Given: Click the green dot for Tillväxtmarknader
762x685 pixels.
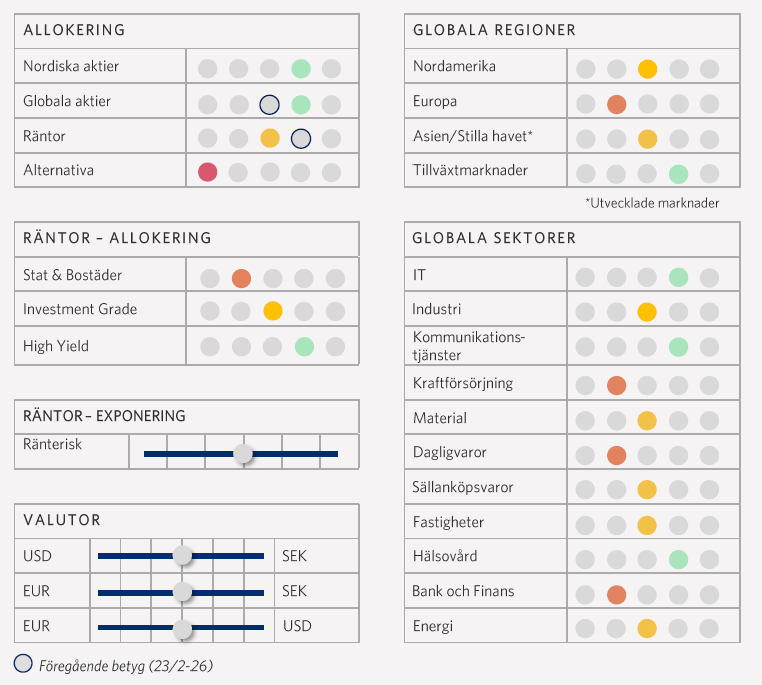Looking at the screenshot, I should point(678,173).
